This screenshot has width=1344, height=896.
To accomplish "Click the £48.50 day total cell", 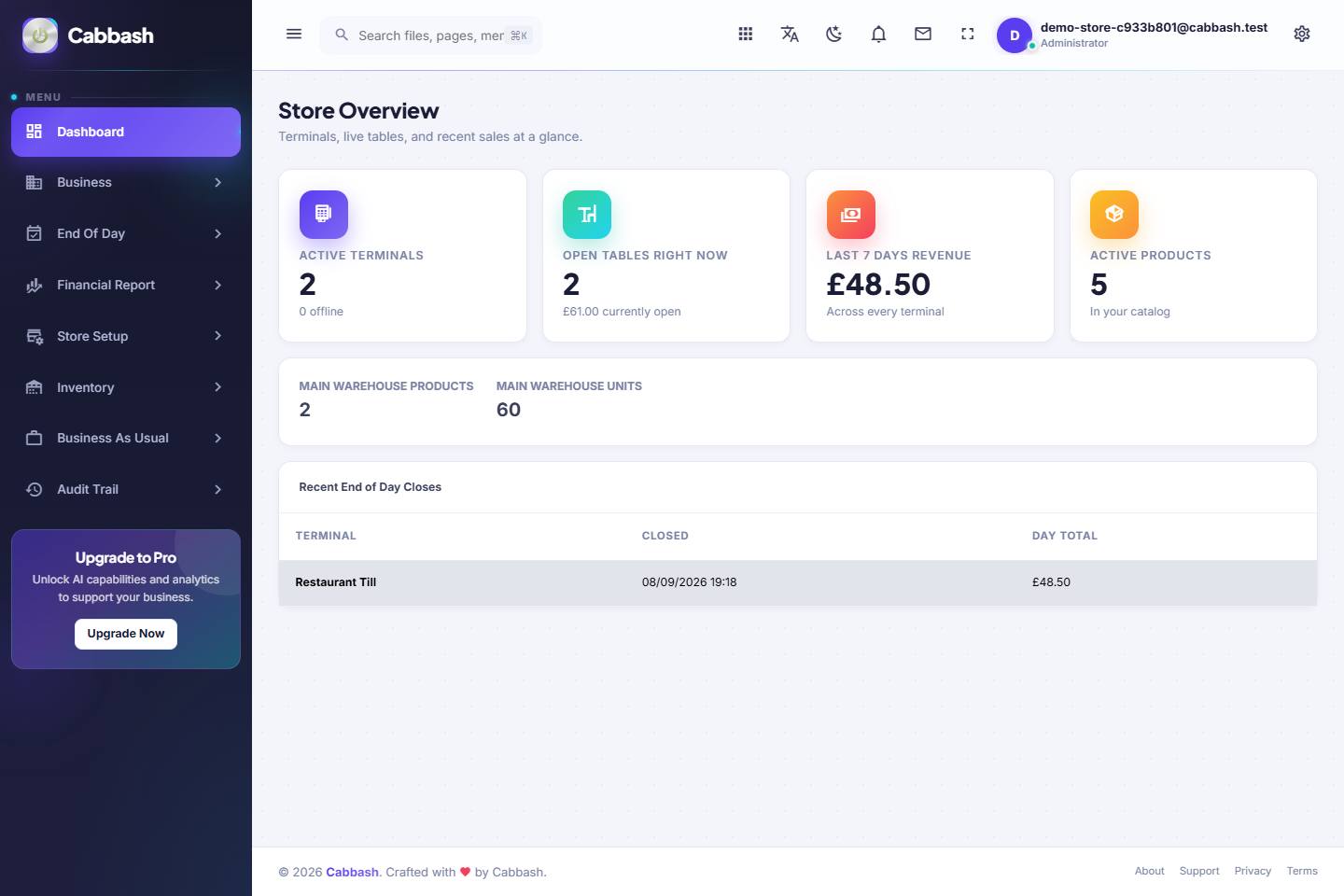I will click(x=1051, y=581).
